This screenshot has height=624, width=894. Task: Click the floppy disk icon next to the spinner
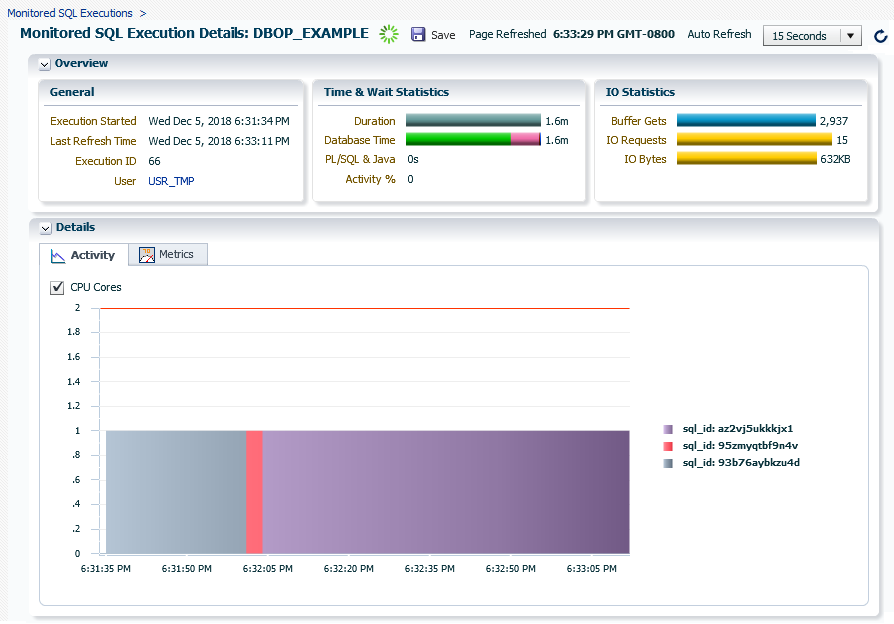click(418, 33)
